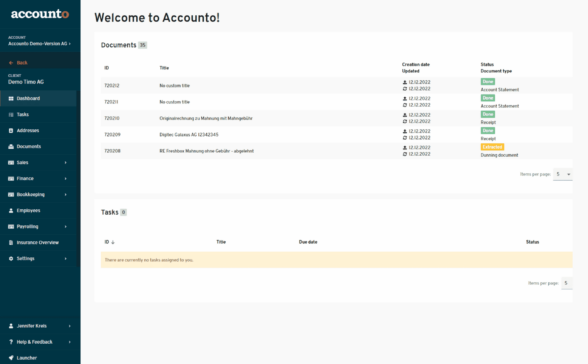Image resolution: width=588 pixels, height=364 pixels.
Task: Click the Employees person icon
Action: click(11, 211)
